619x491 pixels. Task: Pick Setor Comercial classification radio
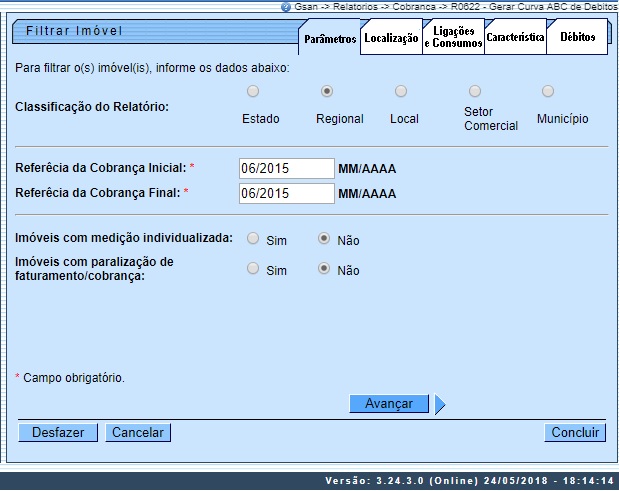pyautogui.click(x=475, y=91)
